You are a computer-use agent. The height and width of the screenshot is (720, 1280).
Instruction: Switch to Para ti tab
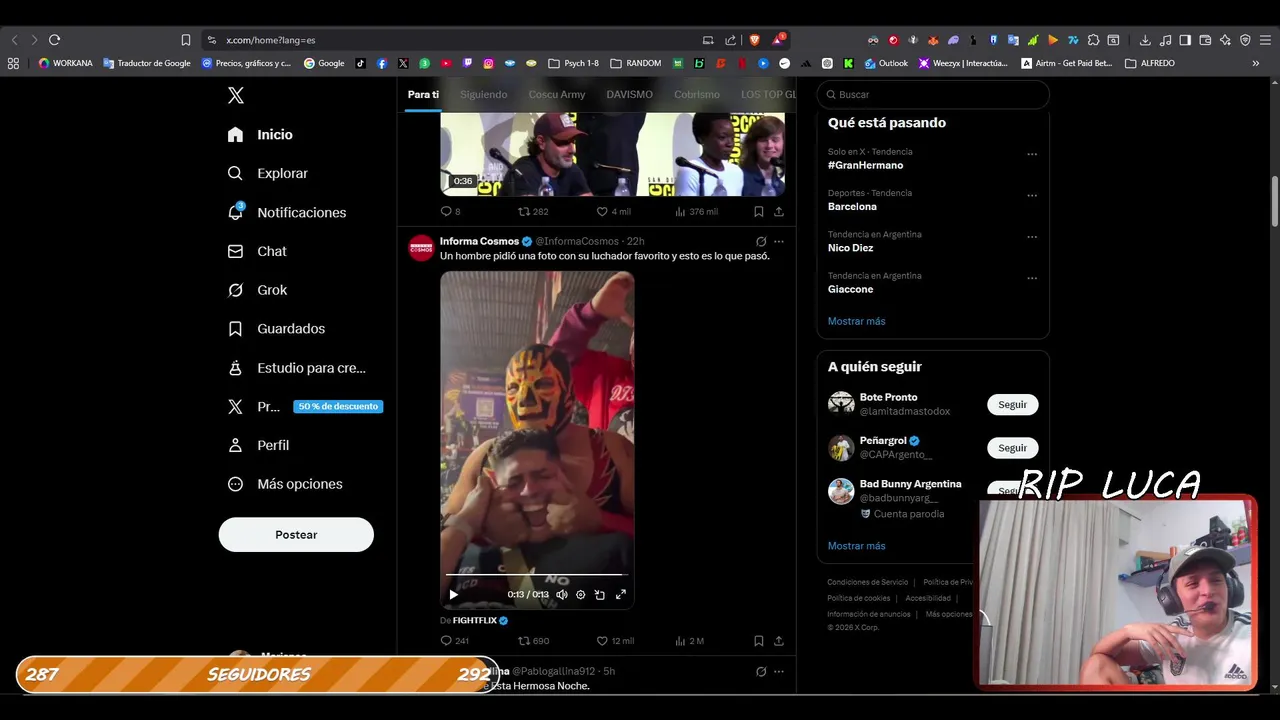coord(423,94)
